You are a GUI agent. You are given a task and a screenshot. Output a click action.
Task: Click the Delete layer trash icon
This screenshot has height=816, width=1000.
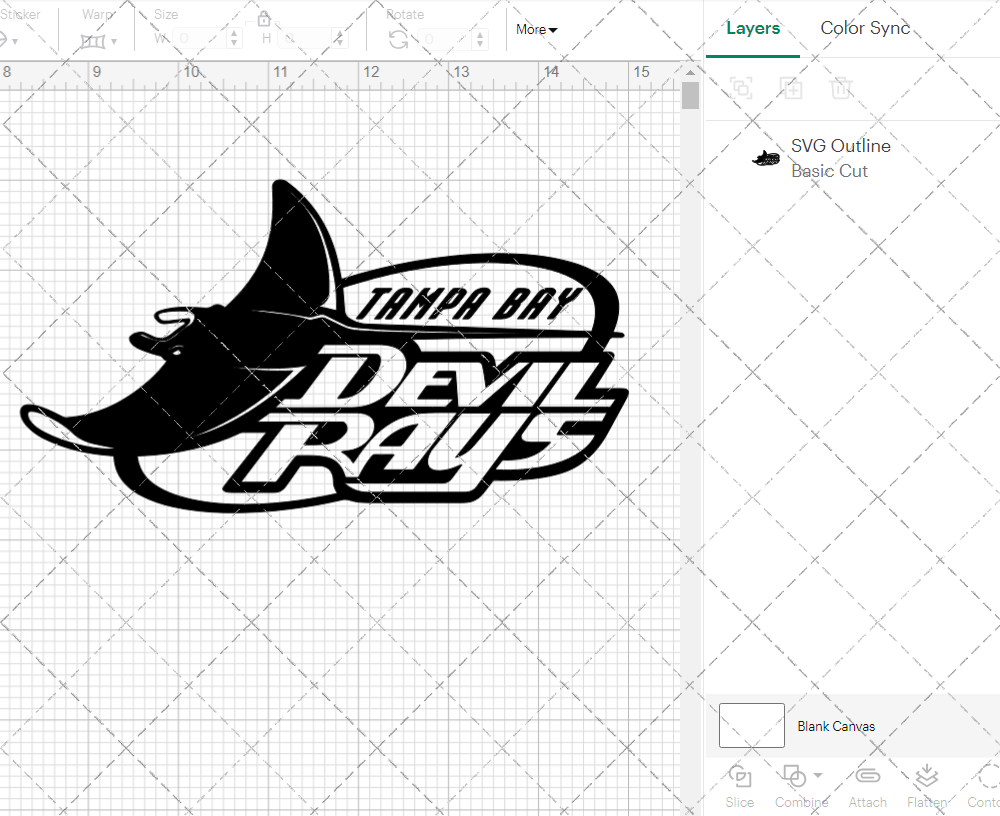pyautogui.click(x=841, y=88)
